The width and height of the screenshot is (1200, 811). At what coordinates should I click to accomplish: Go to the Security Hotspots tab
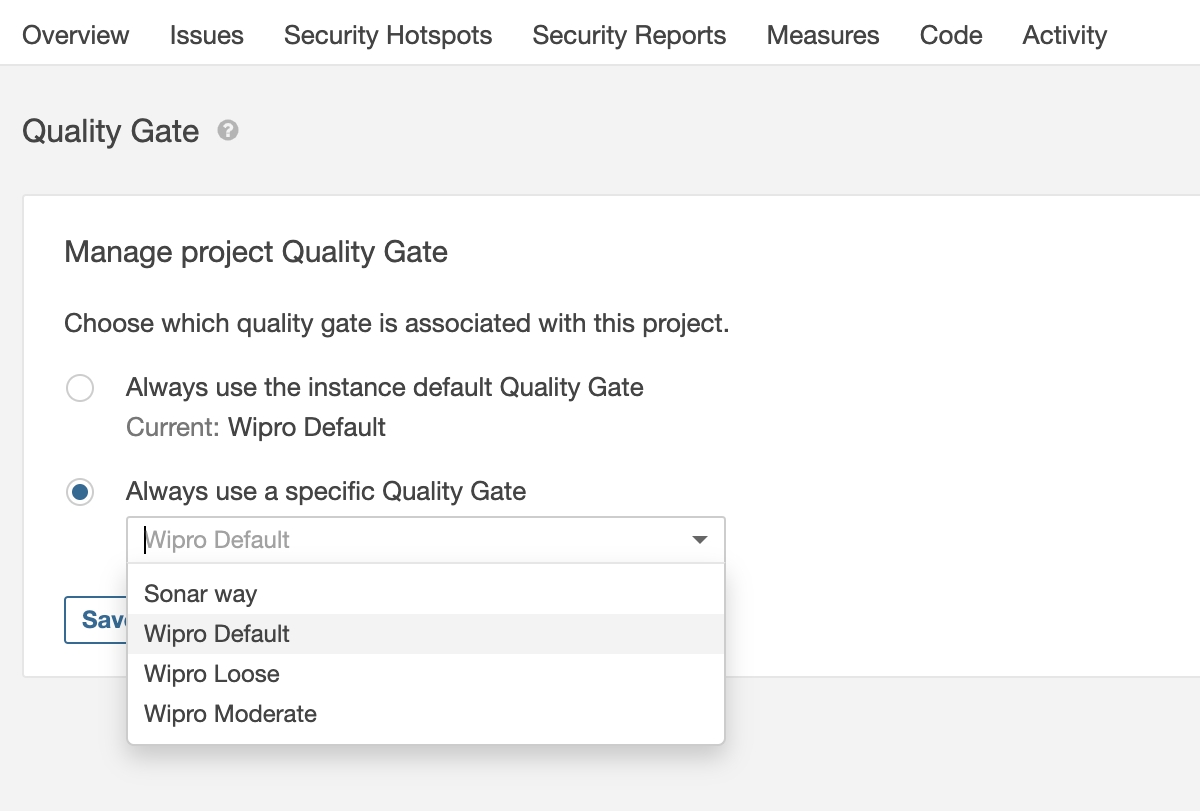388,35
